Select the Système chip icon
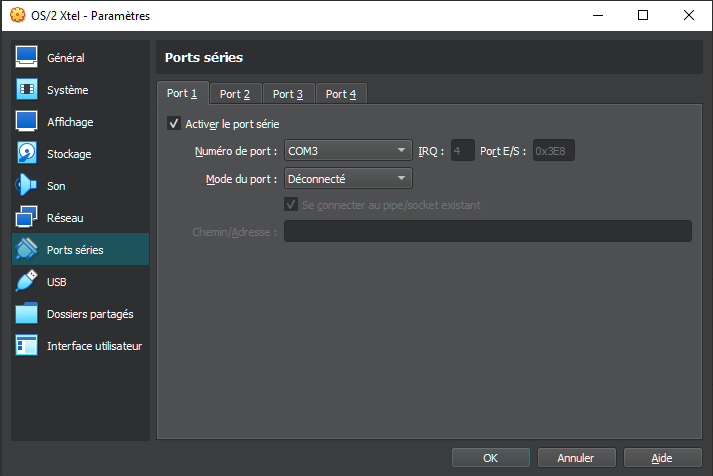Image resolution: width=713 pixels, height=476 pixels. coord(27,90)
